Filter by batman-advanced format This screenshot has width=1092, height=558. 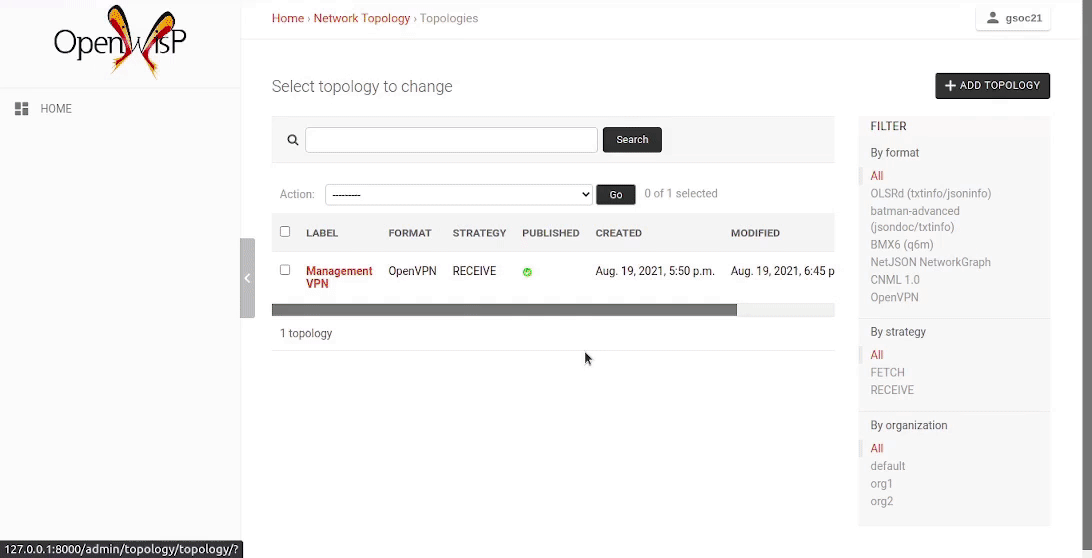click(914, 219)
